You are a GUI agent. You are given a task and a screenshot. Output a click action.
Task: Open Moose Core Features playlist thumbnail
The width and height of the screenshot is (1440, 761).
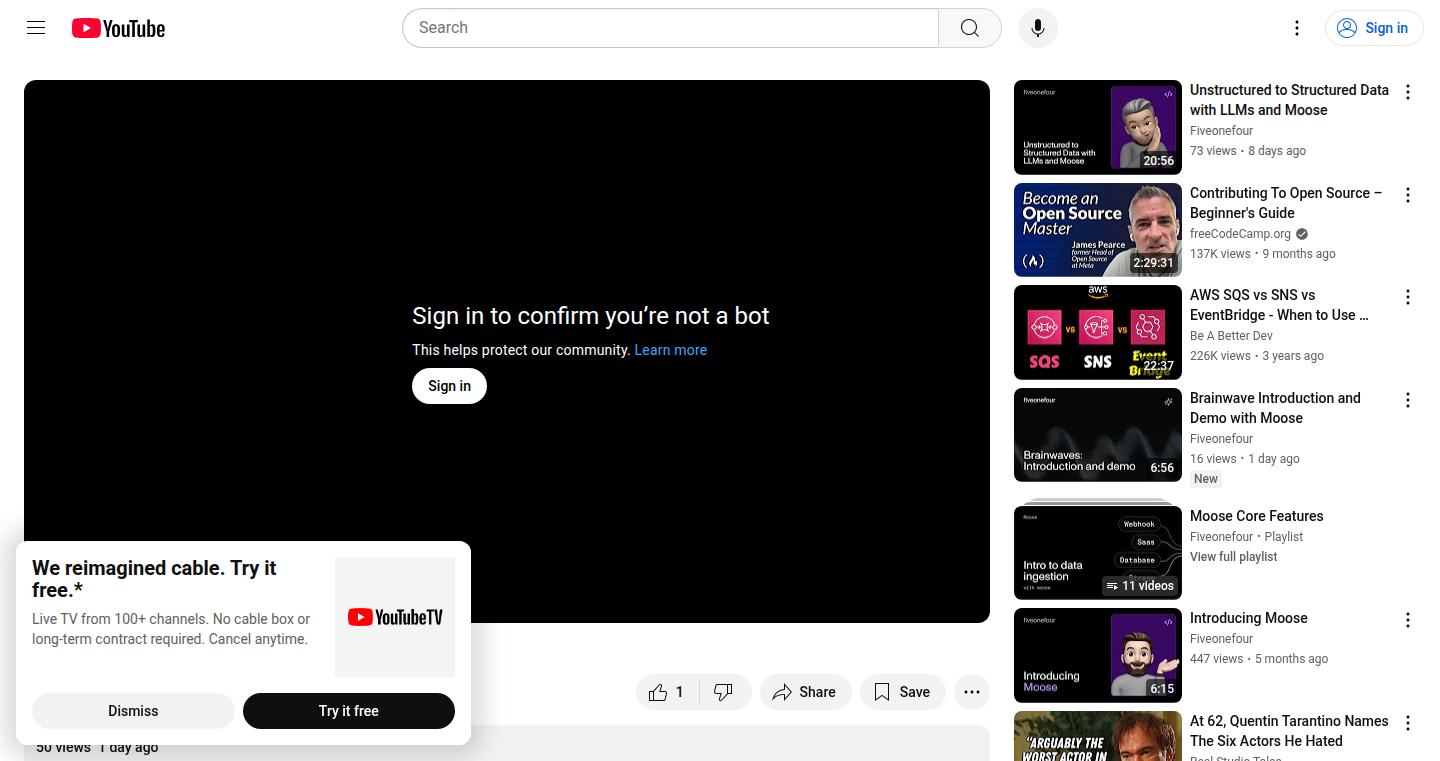pyautogui.click(x=1098, y=552)
